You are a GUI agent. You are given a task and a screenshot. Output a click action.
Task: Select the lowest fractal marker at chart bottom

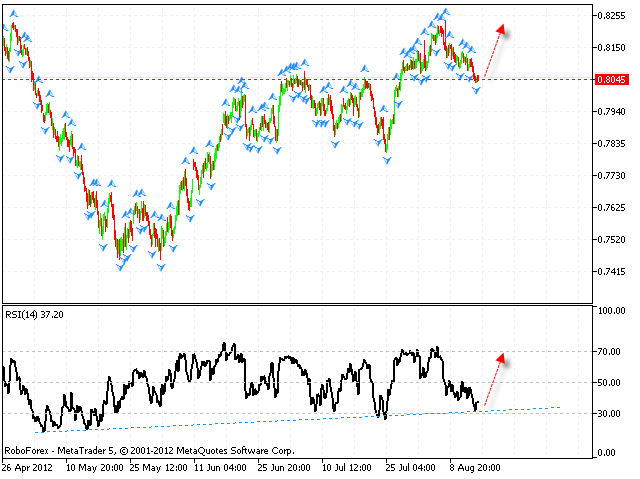[x=121, y=267]
